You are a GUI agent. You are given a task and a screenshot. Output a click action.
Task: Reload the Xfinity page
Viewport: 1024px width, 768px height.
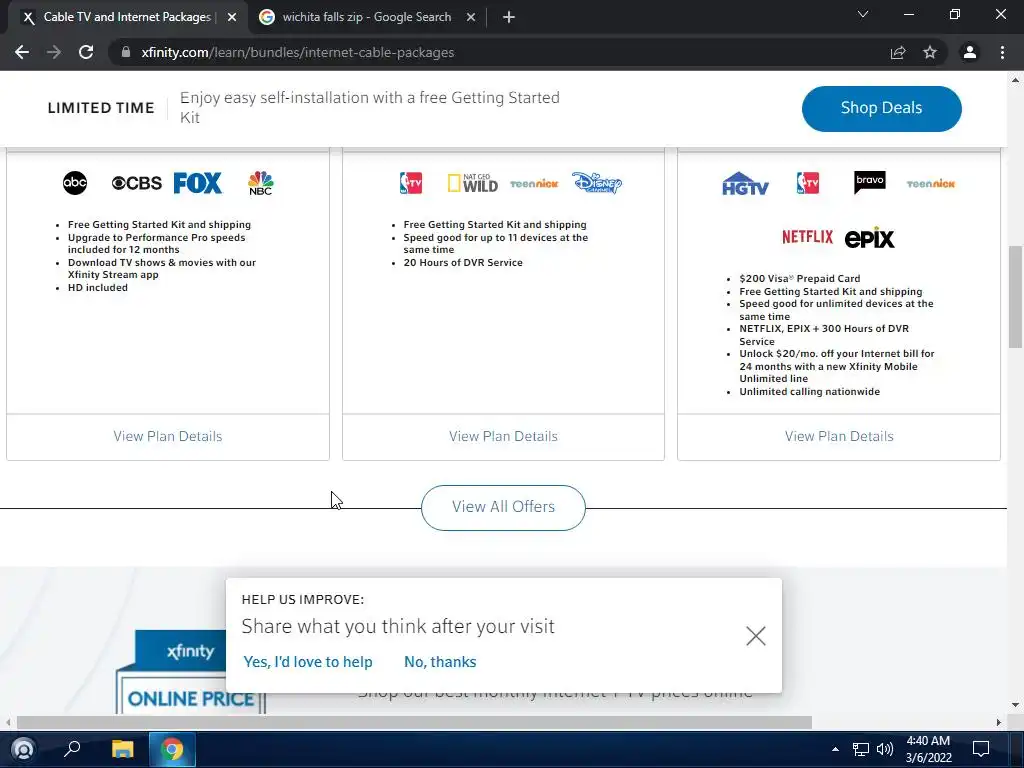pyautogui.click(x=86, y=52)
